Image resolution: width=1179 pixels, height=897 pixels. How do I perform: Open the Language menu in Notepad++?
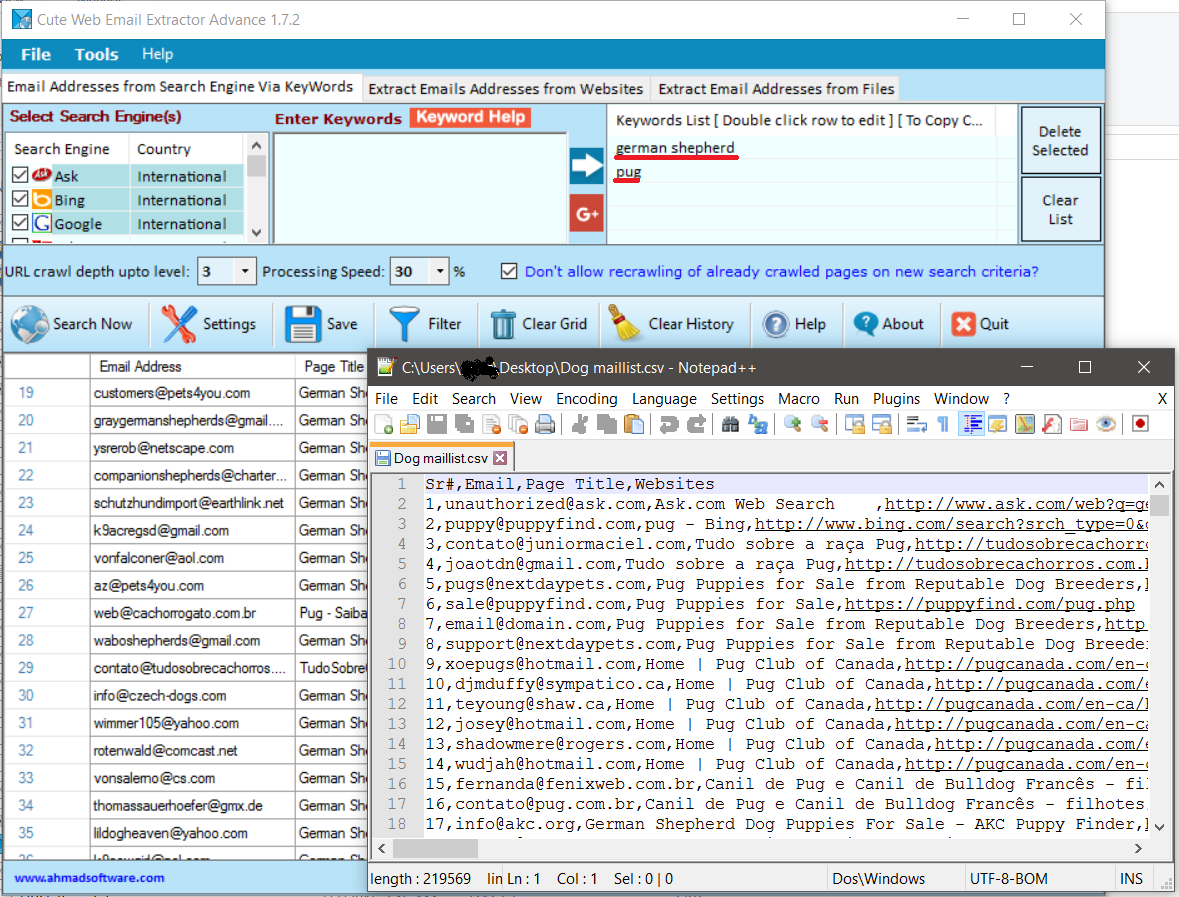coord(664,399)
